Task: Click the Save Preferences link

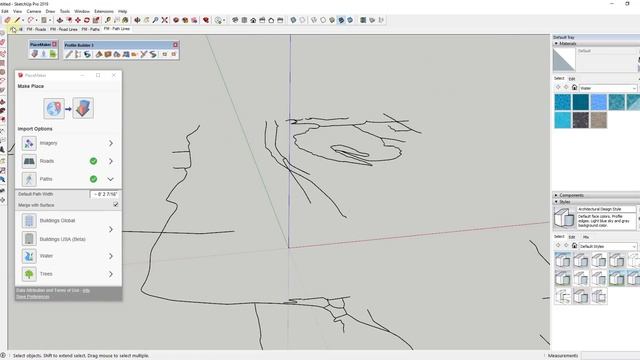Action: 33,296
